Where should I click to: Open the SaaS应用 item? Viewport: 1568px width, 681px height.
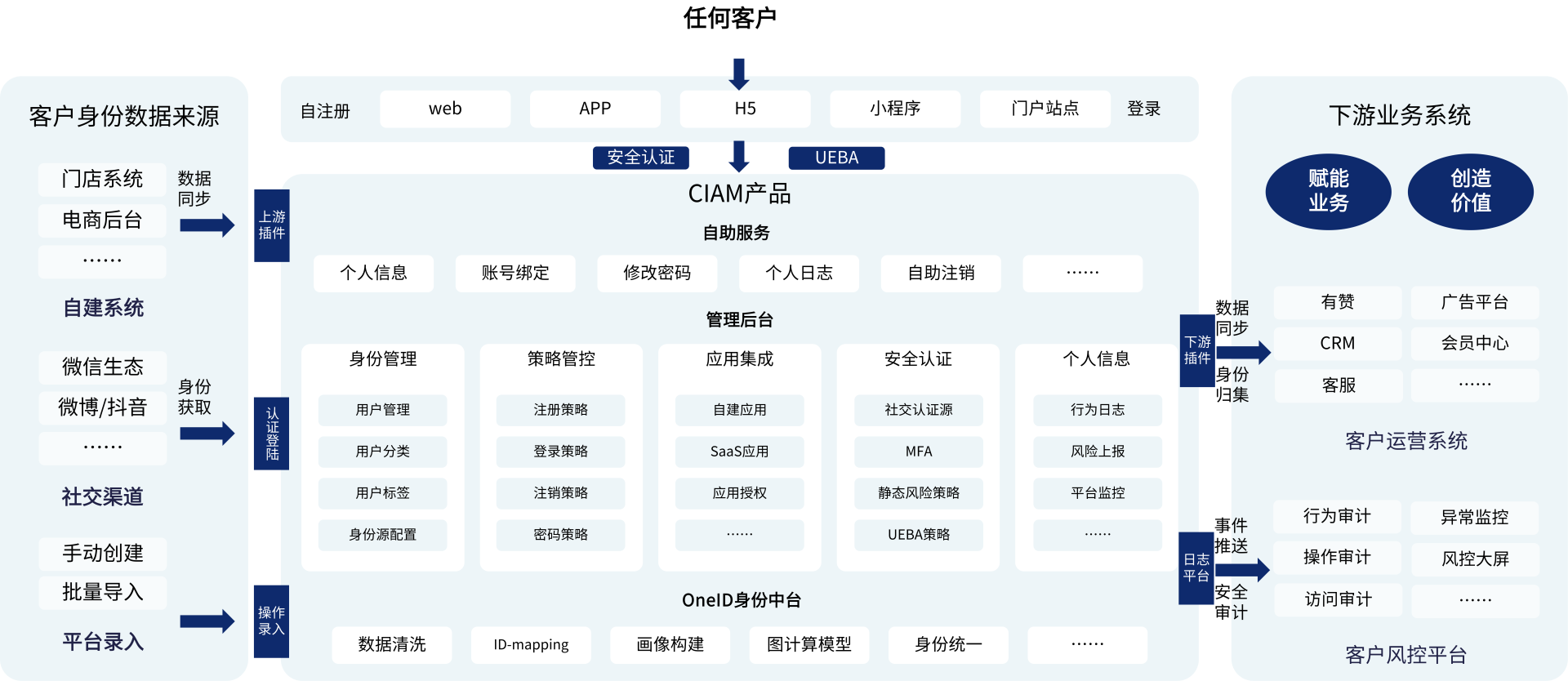[x=739, y=452]
